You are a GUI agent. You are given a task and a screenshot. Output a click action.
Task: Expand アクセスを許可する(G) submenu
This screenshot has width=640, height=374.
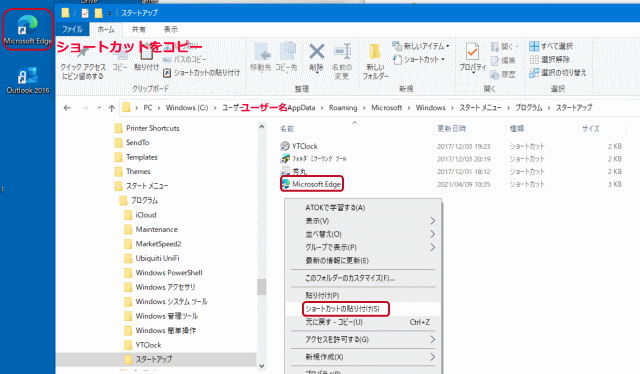[x=363, y=340]
